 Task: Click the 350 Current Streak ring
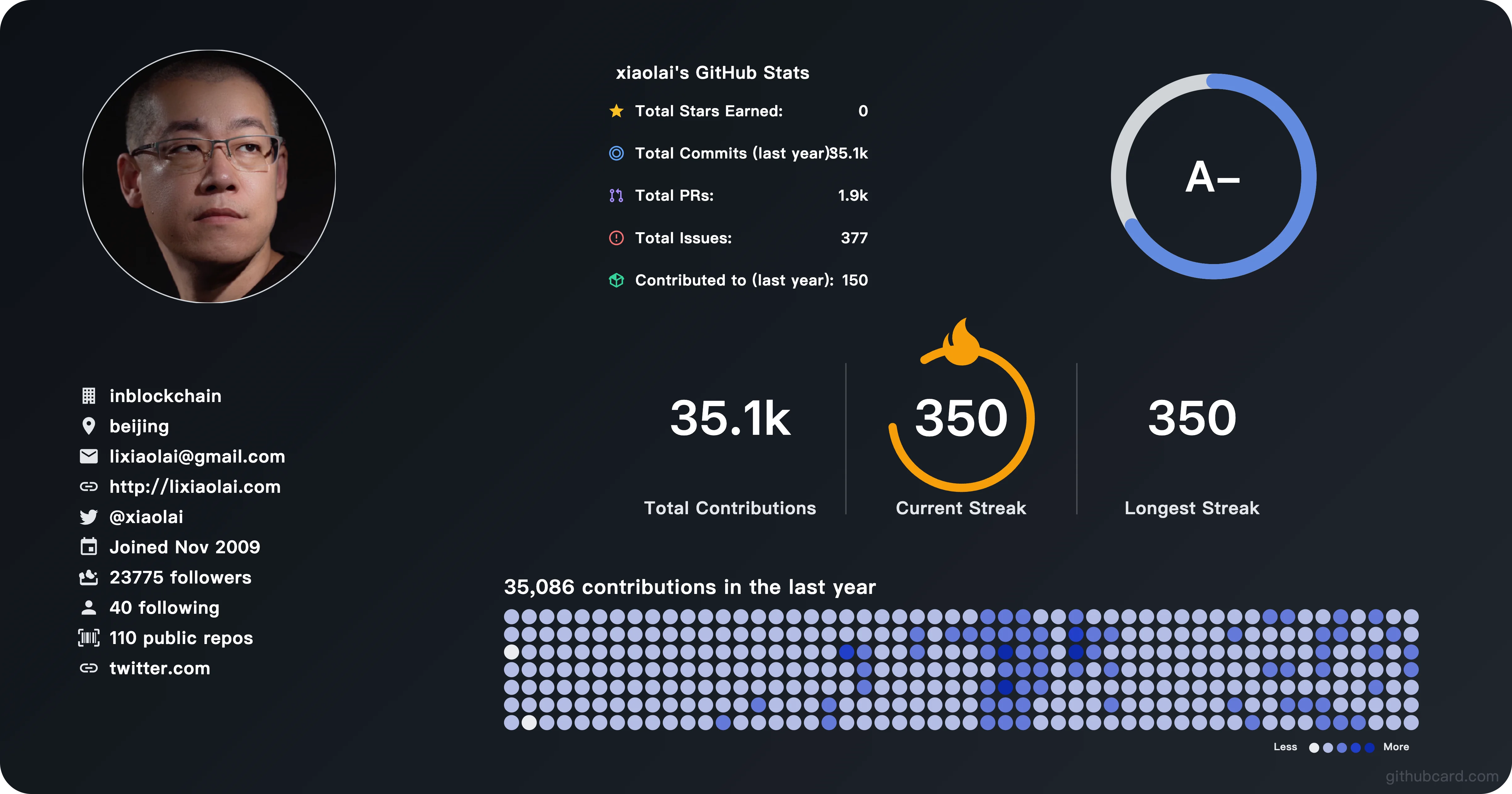tap(961, 418)
